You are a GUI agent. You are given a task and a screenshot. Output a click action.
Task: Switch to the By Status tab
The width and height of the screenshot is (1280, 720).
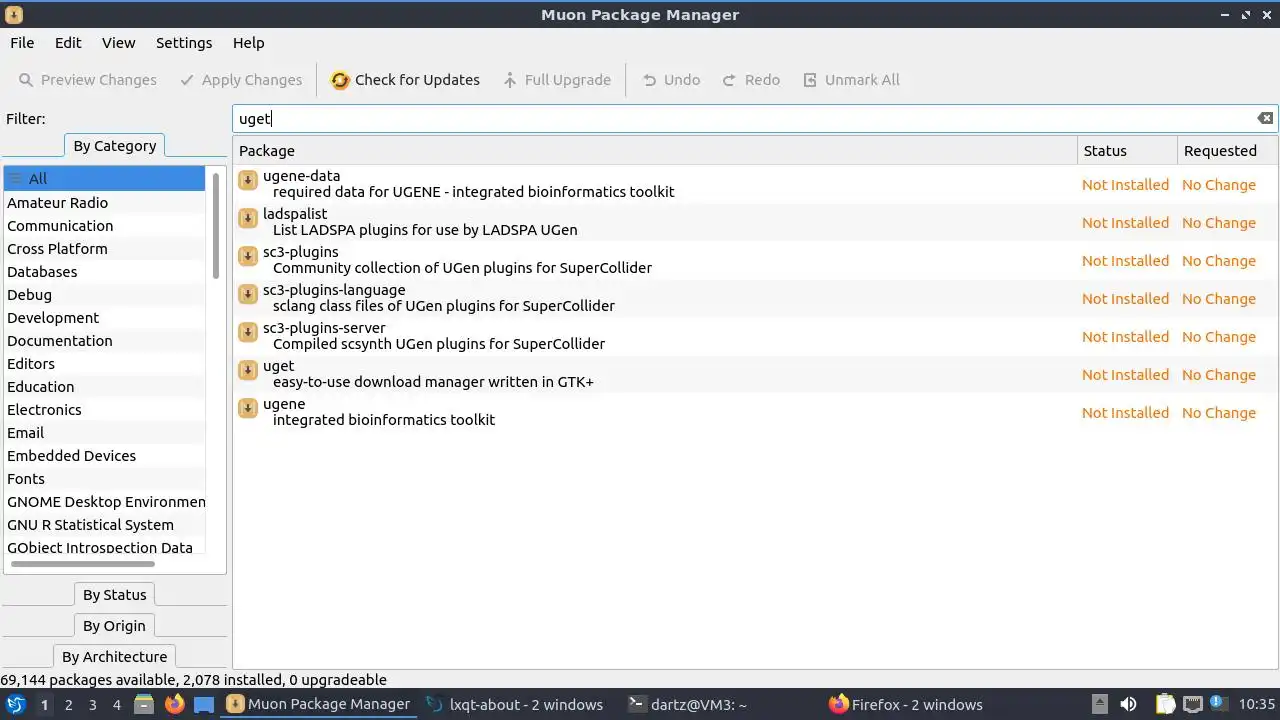115,595
